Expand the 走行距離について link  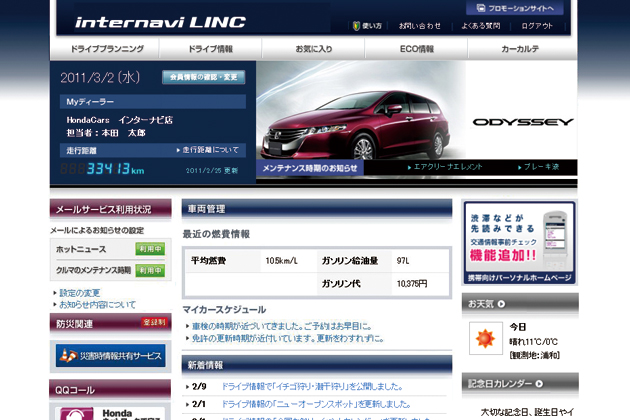coord(208,150)
